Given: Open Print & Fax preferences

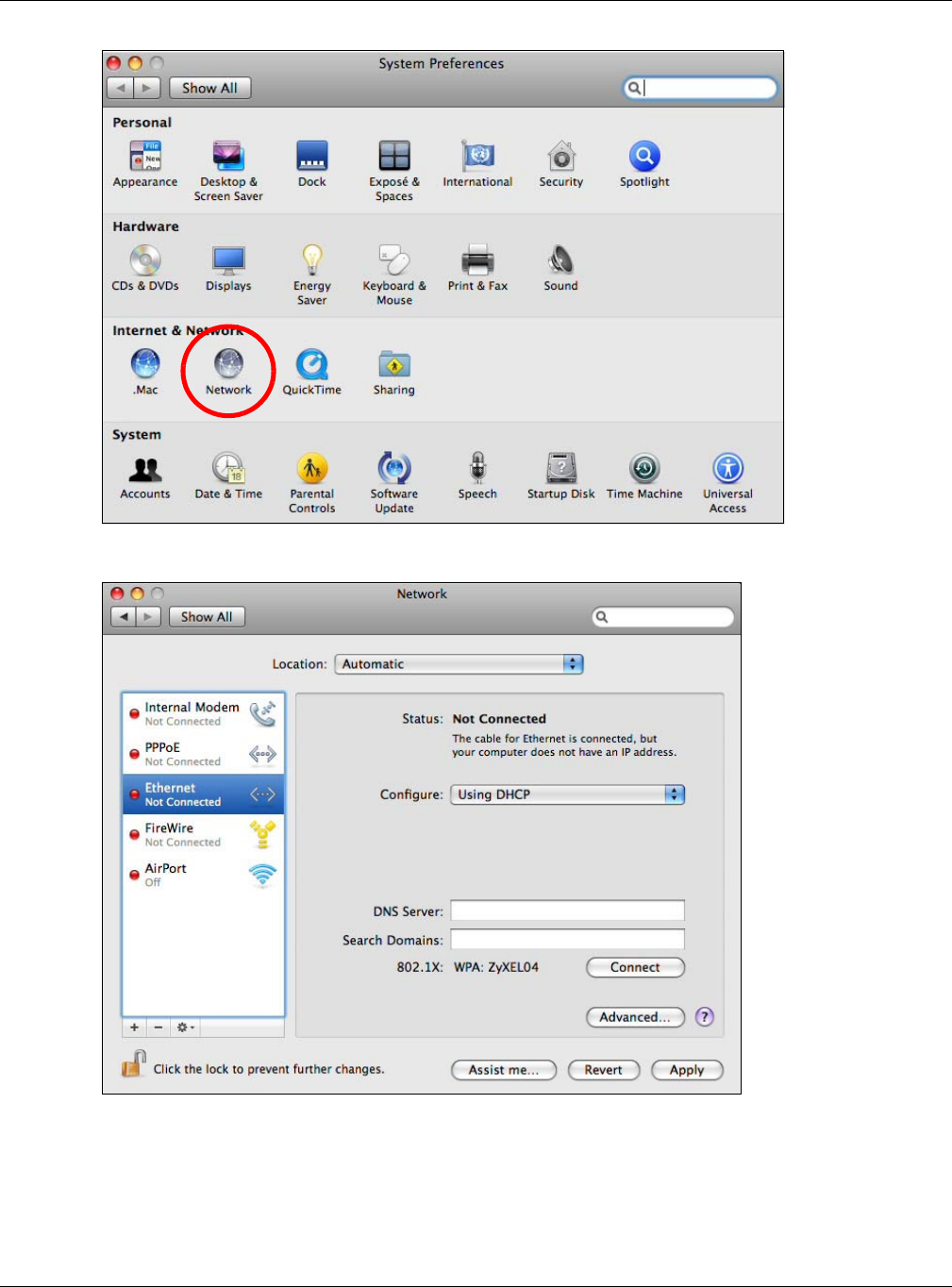Looking at the screenshot, I should [x=478, y=267].
